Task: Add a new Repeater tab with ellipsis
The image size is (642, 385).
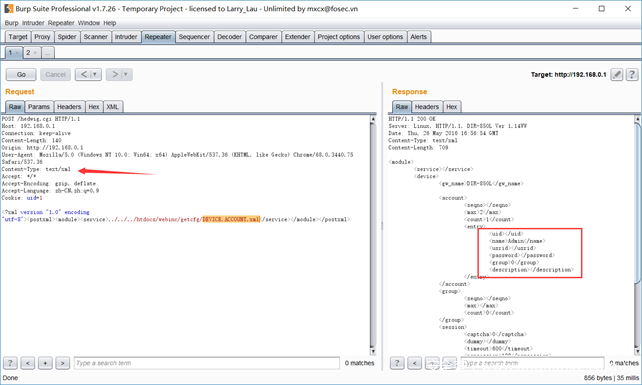Action: tap(47, 53)
